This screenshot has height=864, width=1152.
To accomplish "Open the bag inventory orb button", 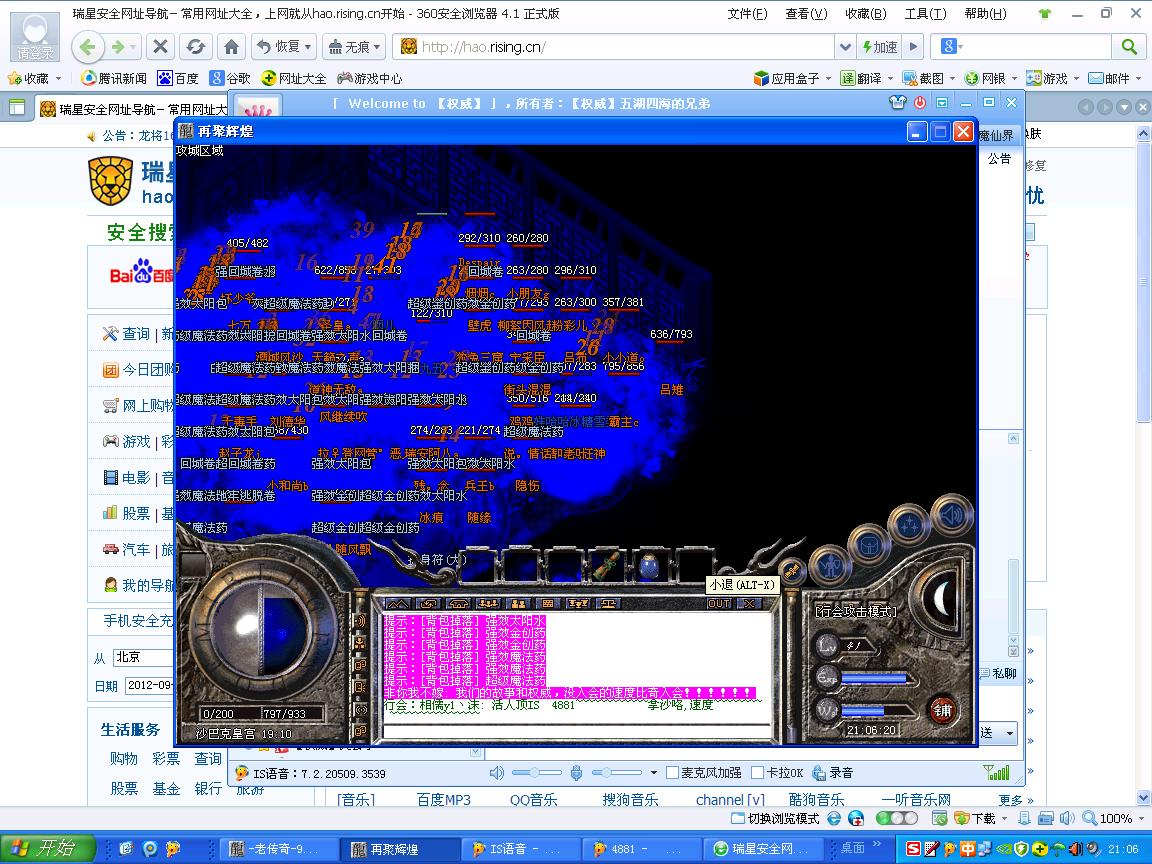I will (x=870, y=545).
